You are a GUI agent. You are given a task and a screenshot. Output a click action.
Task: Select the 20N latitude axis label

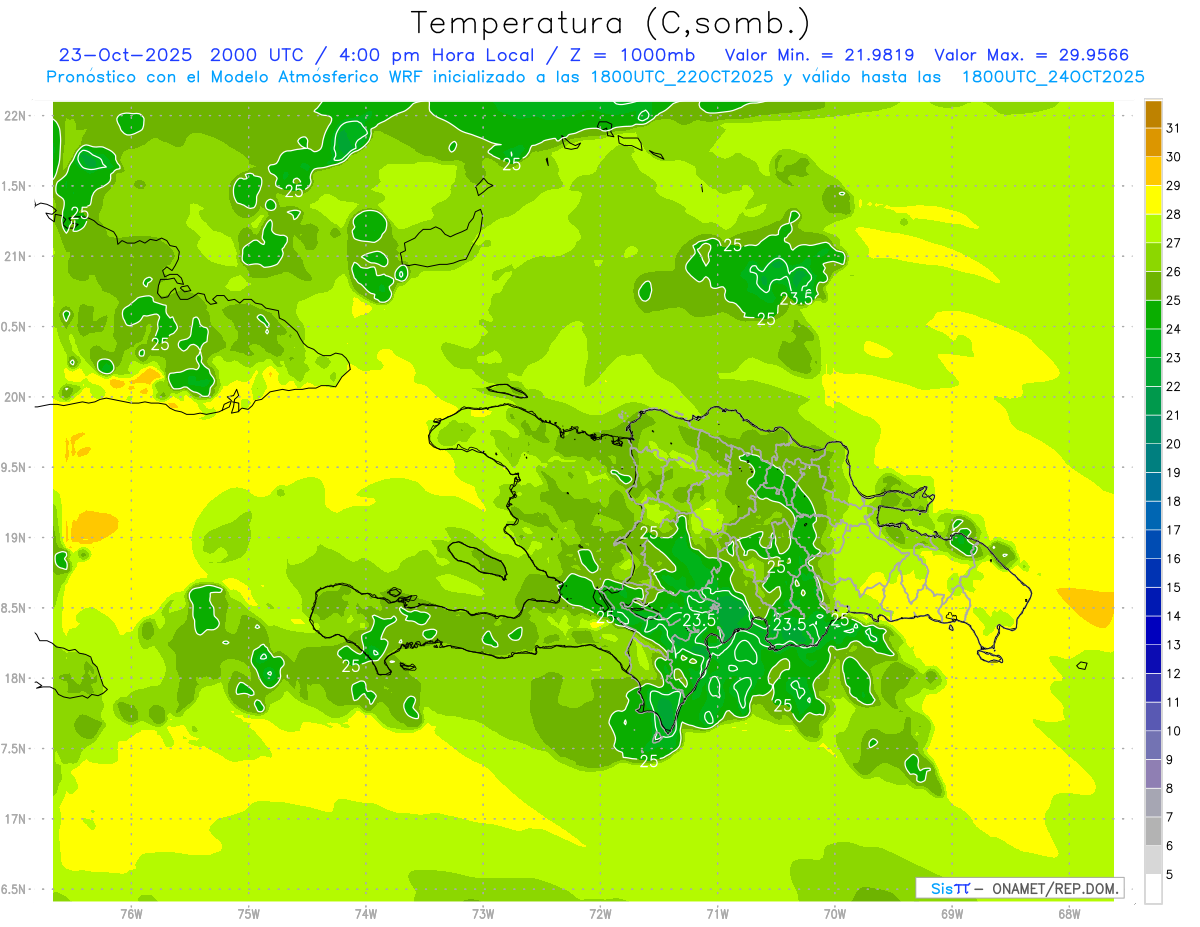coord(15,397)
